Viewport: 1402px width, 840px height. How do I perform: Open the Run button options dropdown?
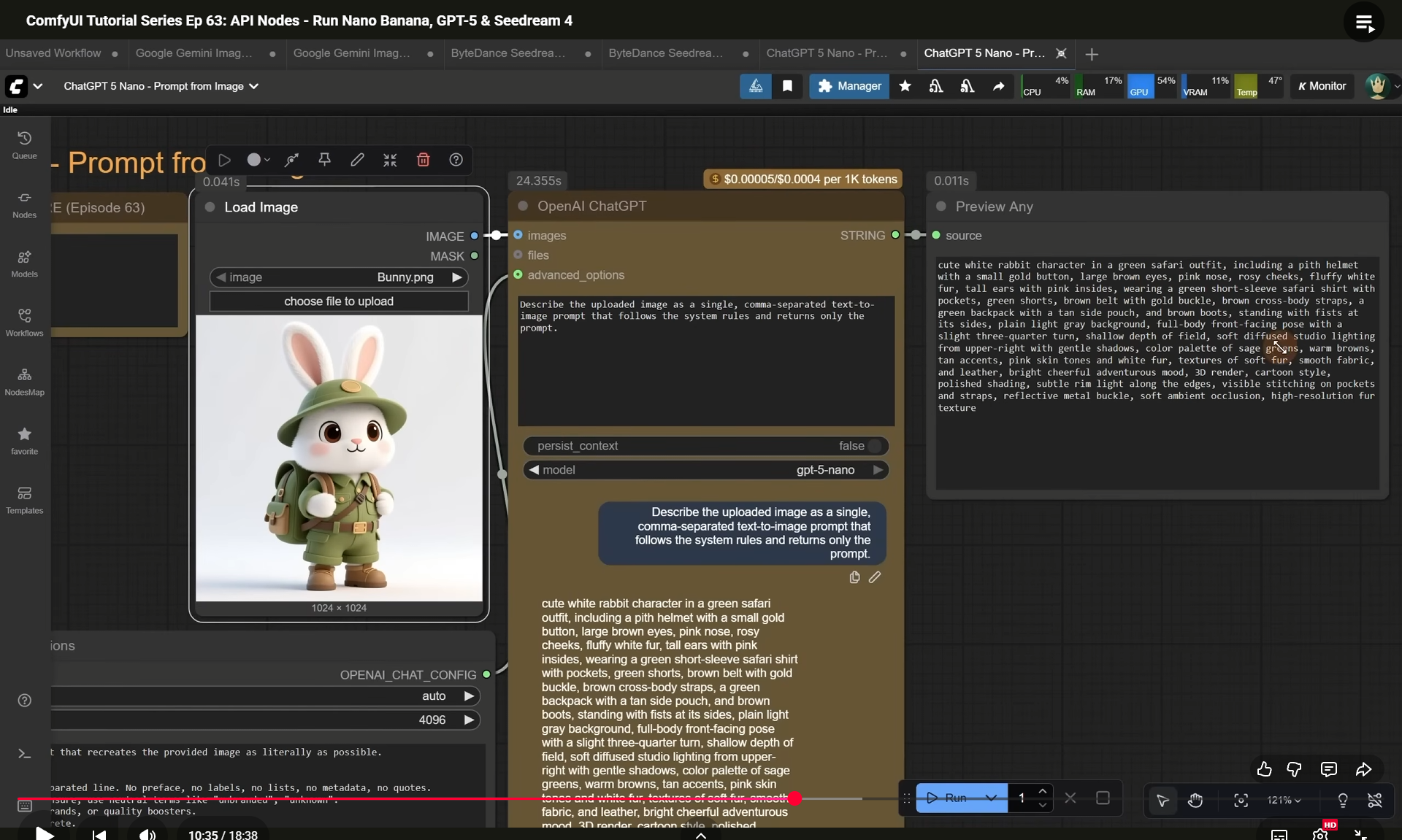click(991, 798)
